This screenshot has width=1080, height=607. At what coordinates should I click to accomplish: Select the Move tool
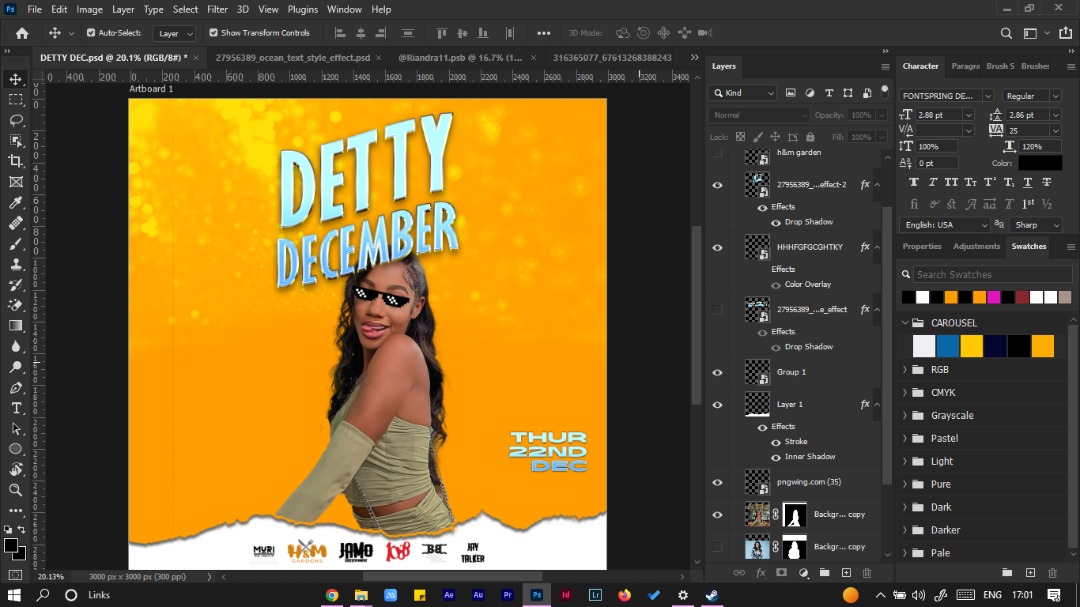click(14, 78)
